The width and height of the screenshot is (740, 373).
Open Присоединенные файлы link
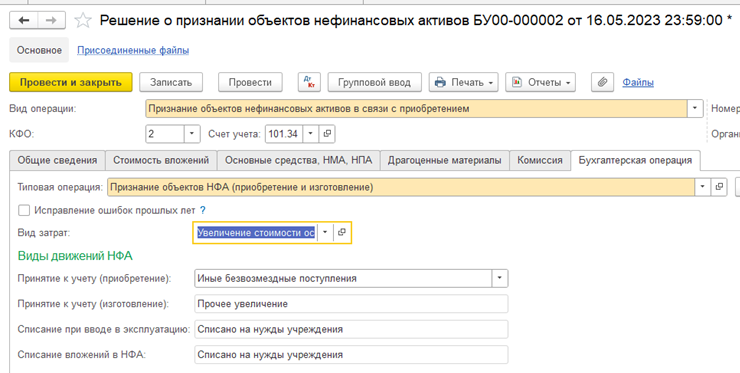[x=133, y=50]
